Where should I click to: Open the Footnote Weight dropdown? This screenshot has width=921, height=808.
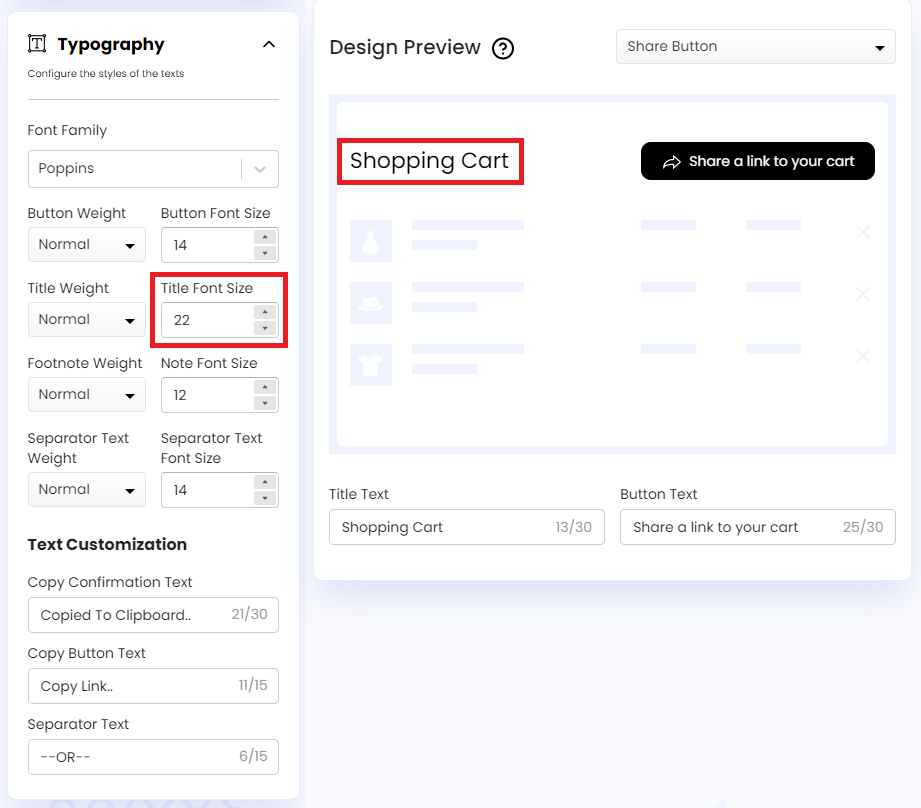(x=86, y=394)
